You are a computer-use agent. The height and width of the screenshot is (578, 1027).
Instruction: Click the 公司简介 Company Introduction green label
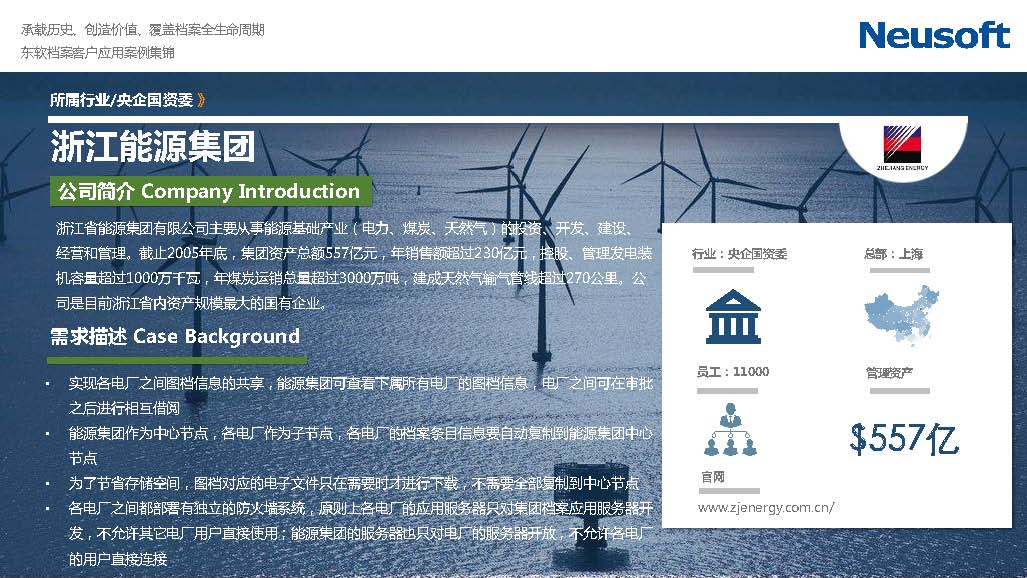[x=210, y=191]
